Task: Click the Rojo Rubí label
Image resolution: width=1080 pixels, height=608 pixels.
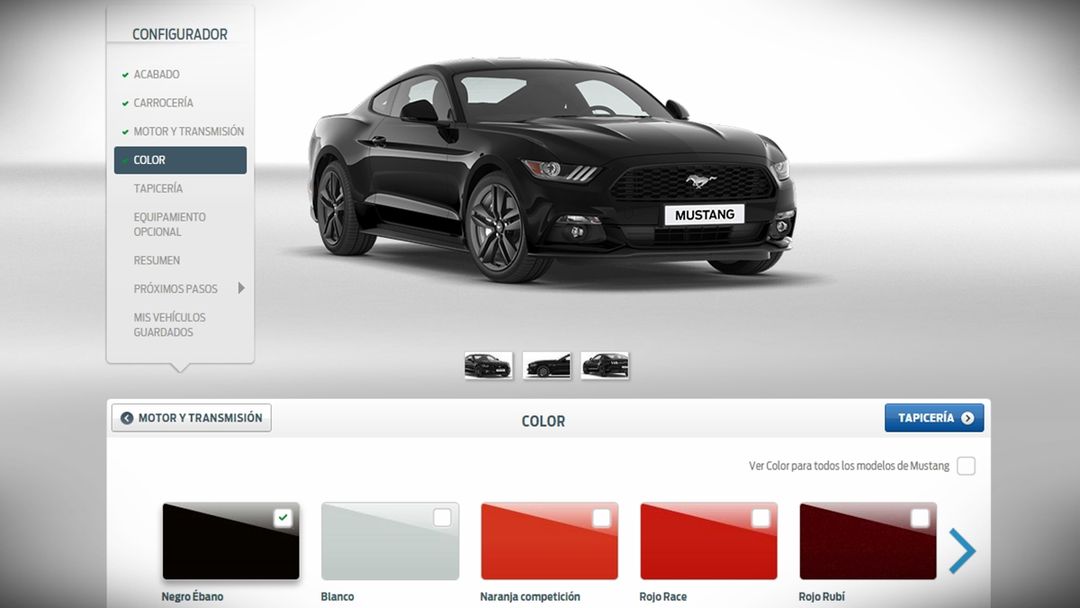Action: tap(822, 597)
